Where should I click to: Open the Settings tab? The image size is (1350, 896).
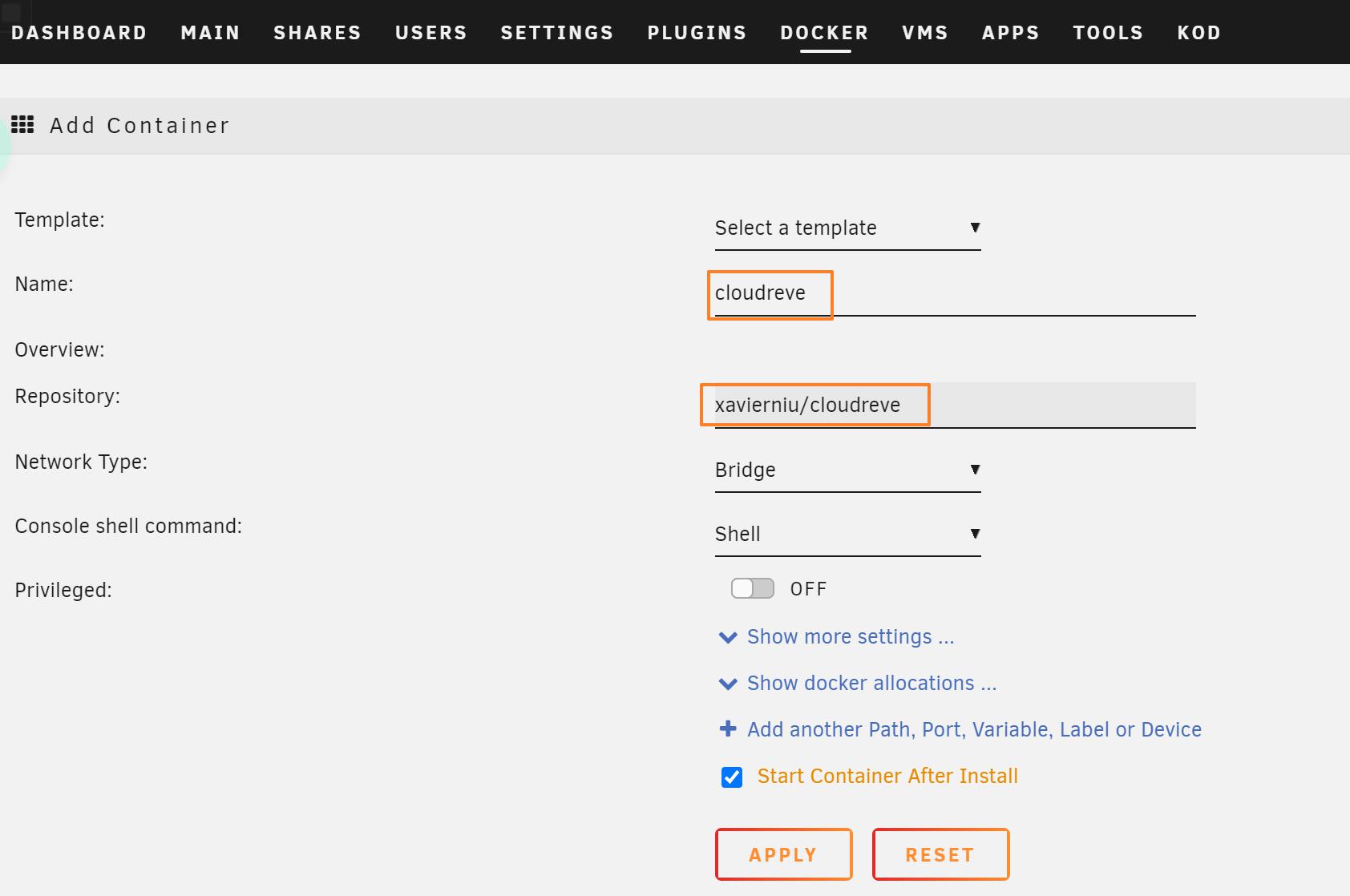[x=557, y=33]
